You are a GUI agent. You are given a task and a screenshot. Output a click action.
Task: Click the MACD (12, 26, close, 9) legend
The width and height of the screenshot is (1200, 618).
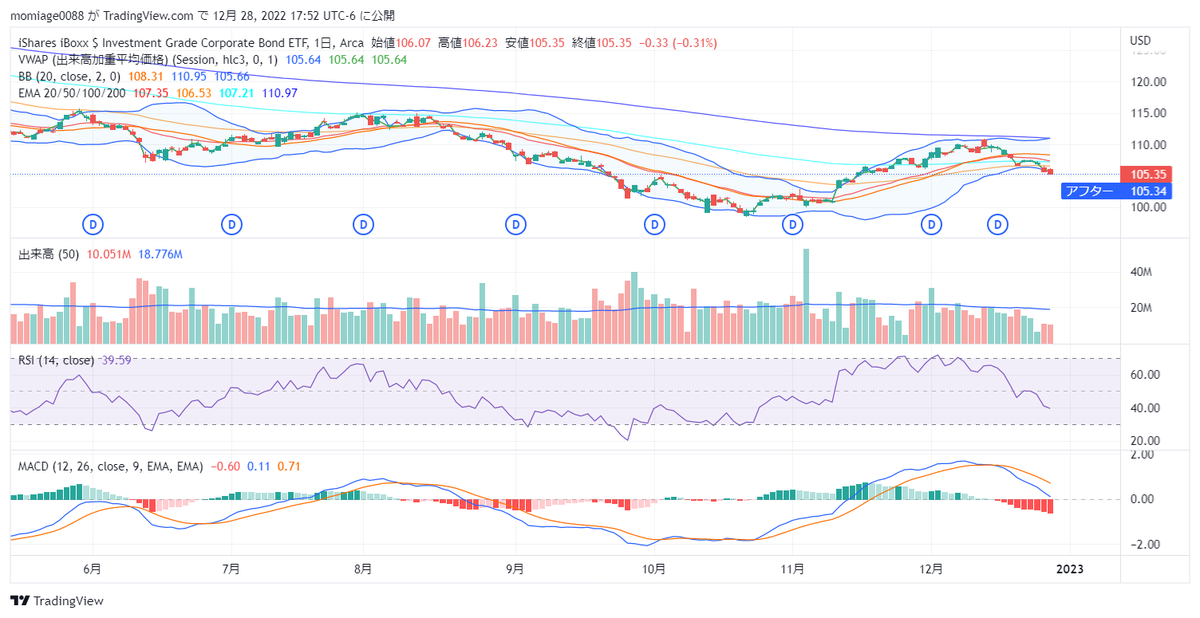110,466
